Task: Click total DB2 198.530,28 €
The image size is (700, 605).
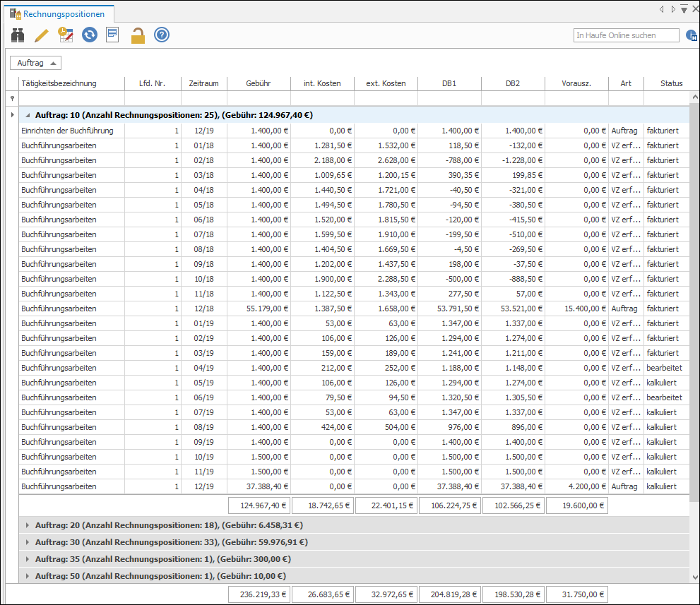Action: click(x=513, y=595)
